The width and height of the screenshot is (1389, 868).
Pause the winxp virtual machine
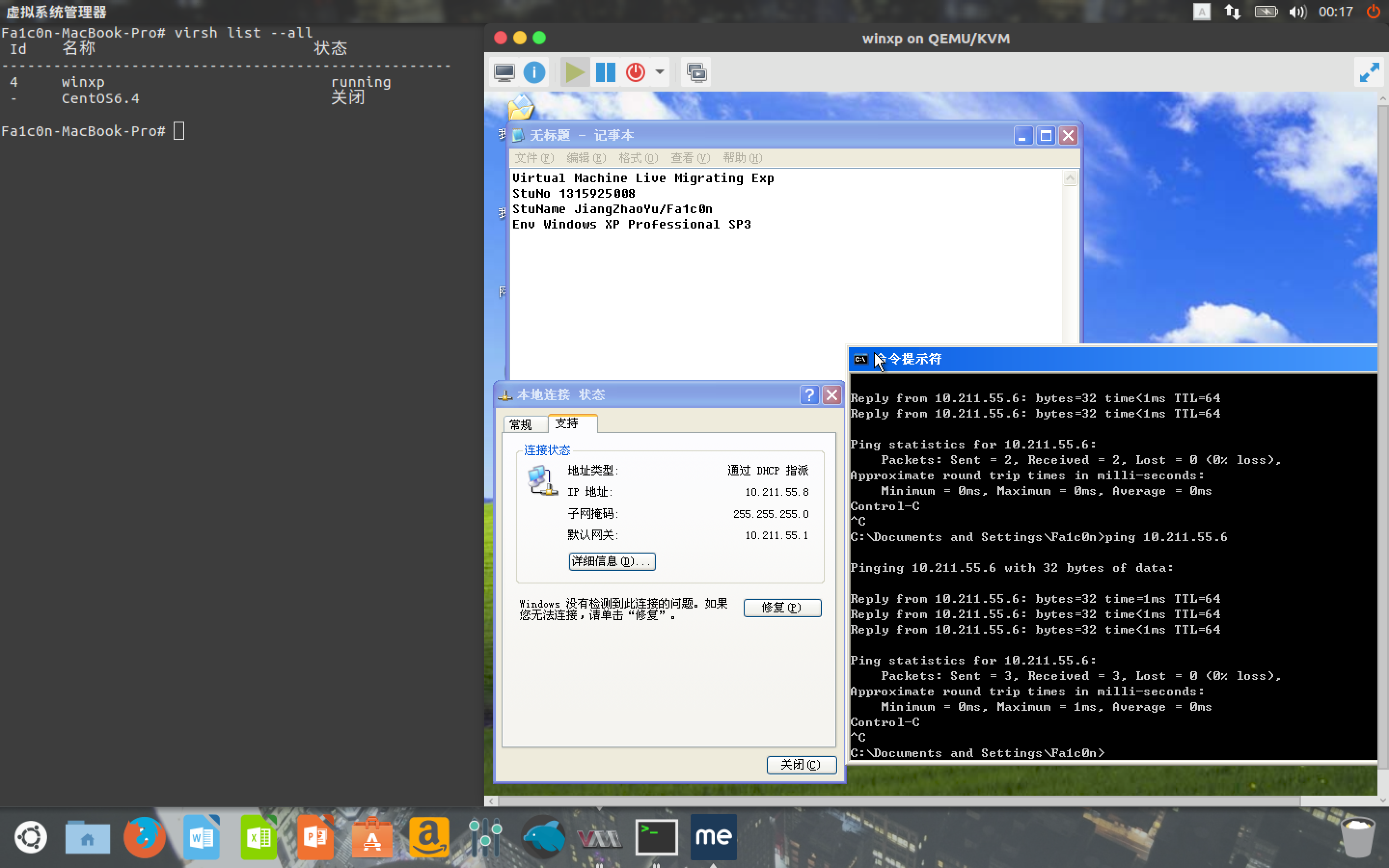click(x=606, y=72)
